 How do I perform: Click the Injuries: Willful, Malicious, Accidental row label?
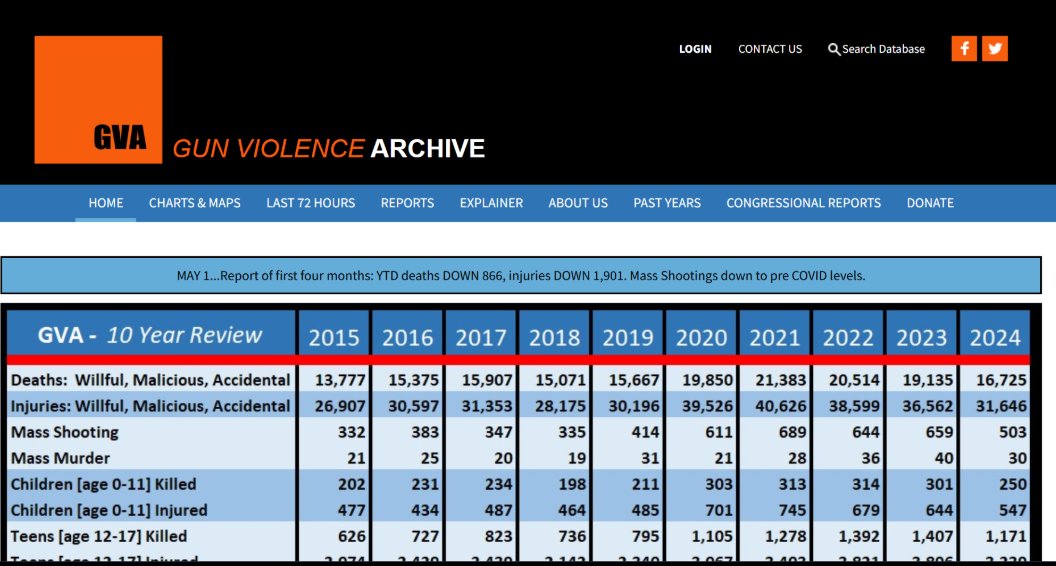150,406
